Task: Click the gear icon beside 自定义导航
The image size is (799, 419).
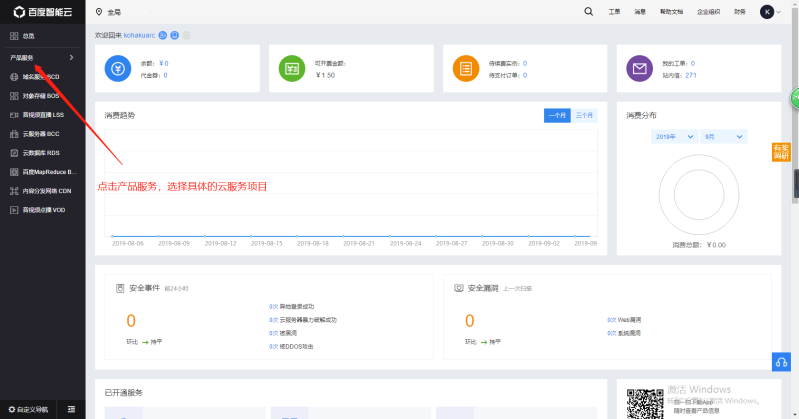Action: pos(12,409)
